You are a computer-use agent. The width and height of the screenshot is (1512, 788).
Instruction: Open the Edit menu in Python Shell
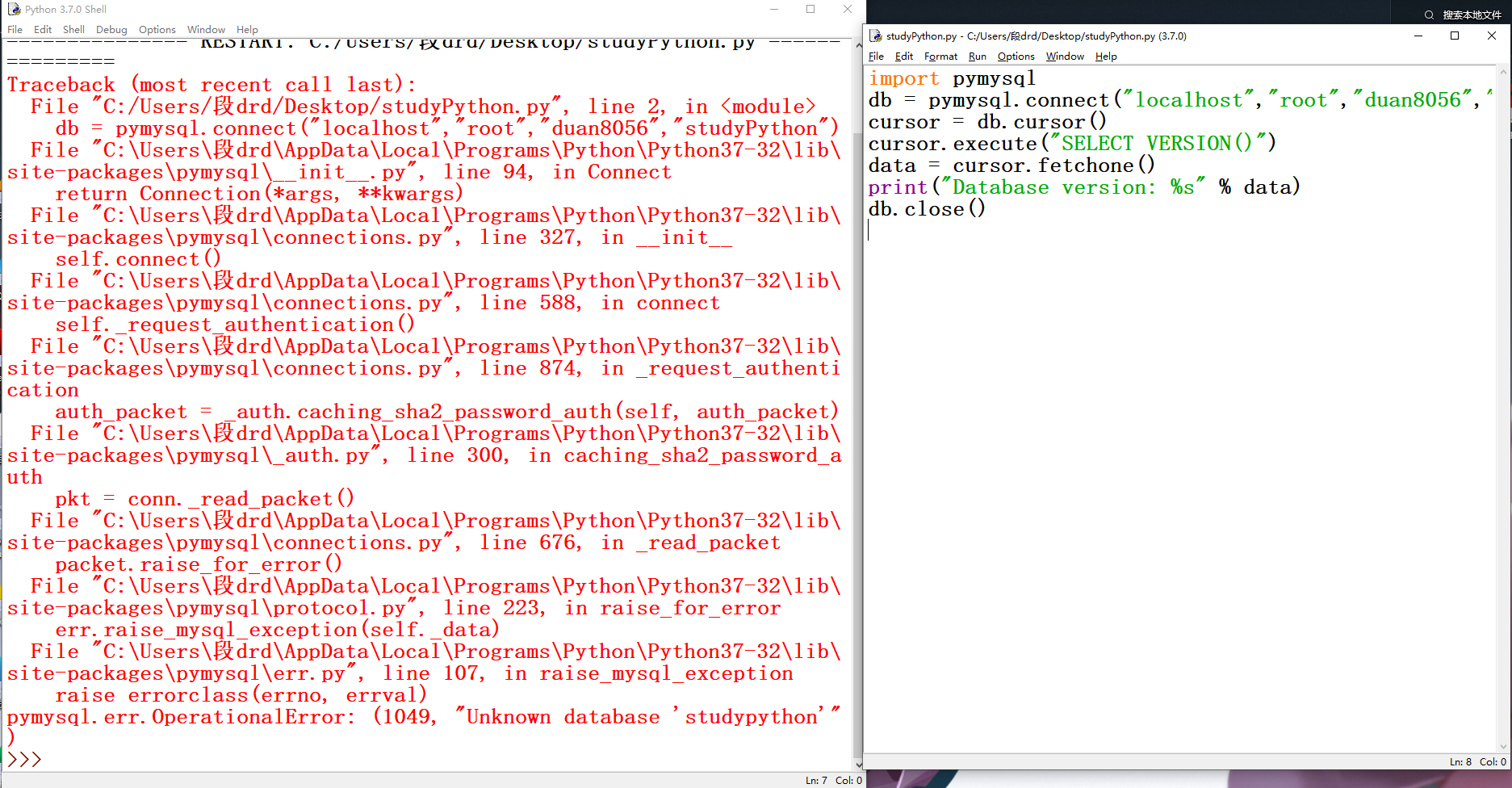click(x=43, y=30)
